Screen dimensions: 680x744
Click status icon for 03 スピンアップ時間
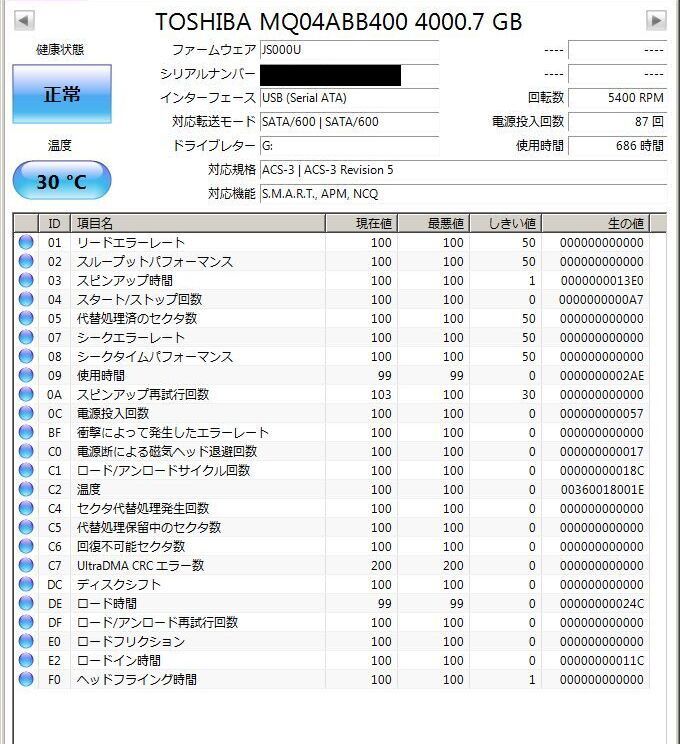point(26,280)
